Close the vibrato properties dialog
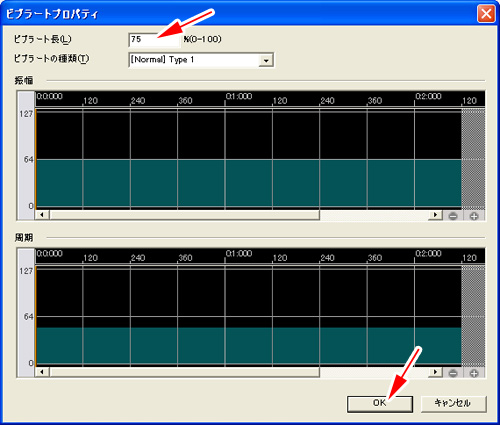500x425 pixels. pyautogui.click(x=486, y=14)
